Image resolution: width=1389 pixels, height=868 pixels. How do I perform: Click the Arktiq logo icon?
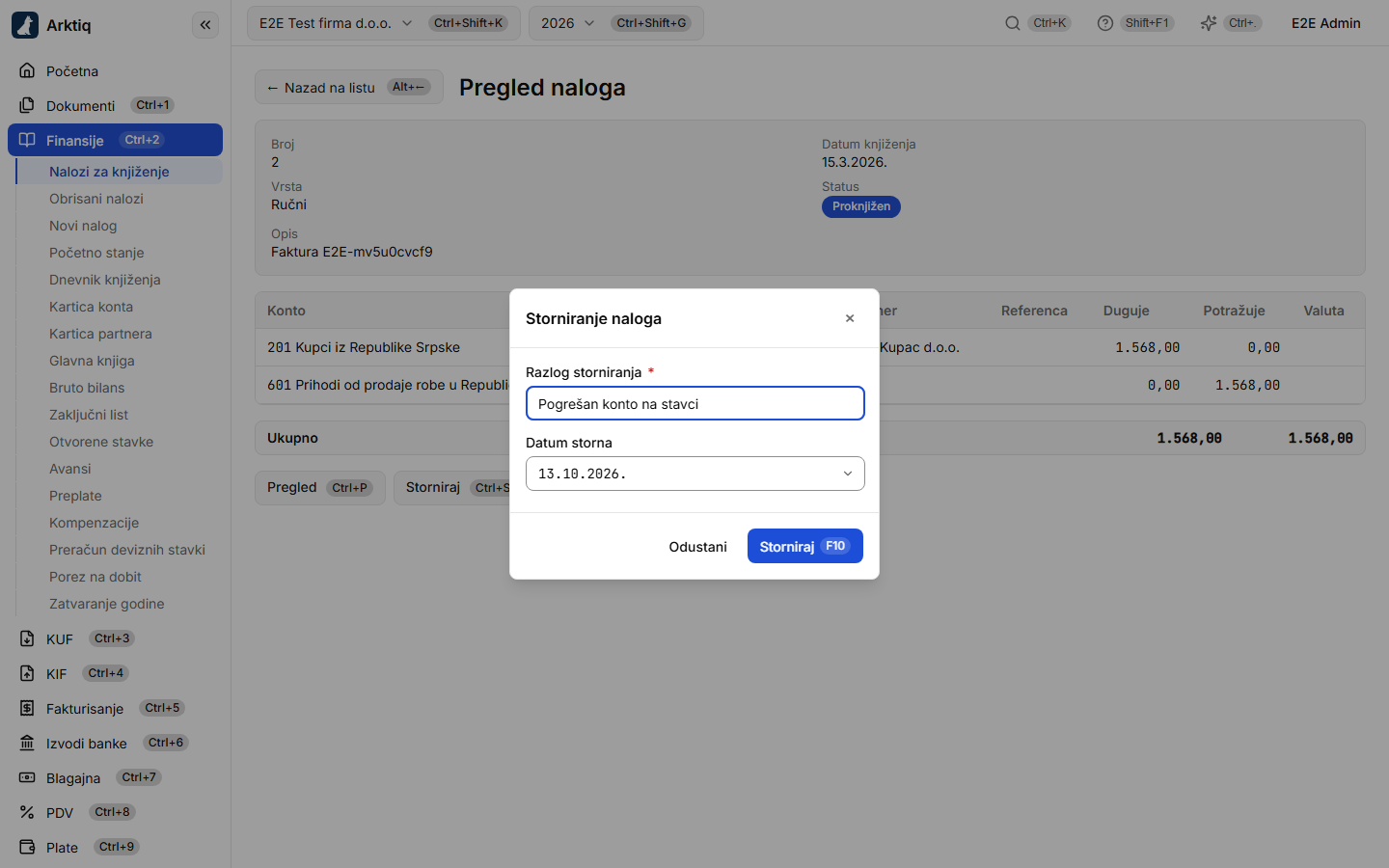point(25,25)
